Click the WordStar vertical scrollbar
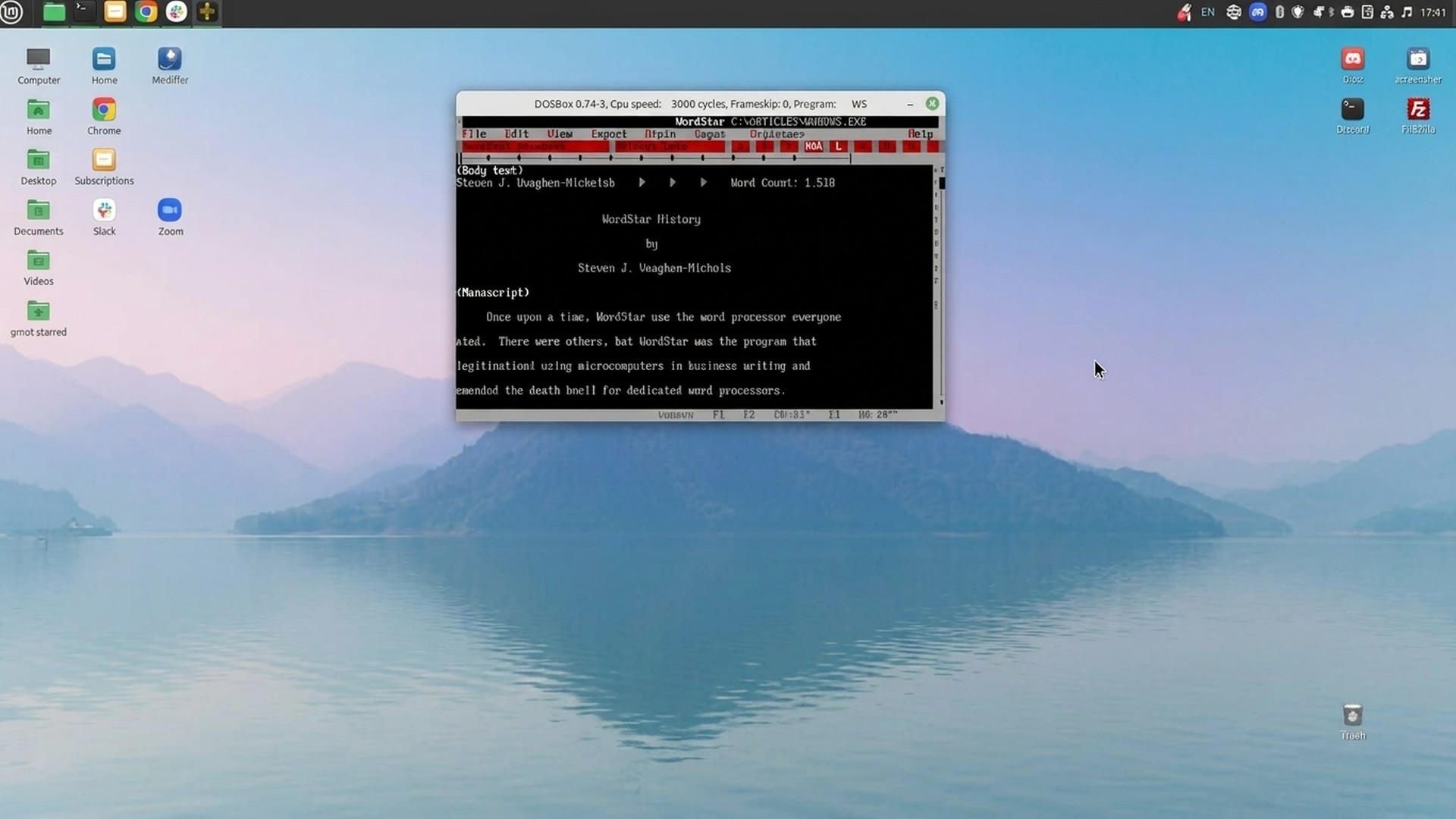 pyautogui.click(x=941, y=287)
